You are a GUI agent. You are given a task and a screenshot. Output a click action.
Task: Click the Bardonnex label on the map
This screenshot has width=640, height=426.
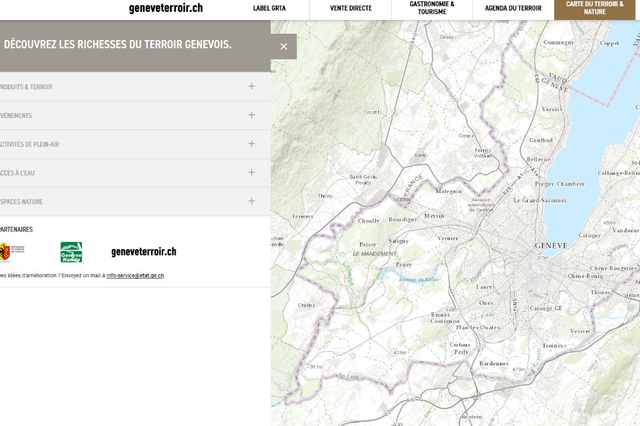494,363
